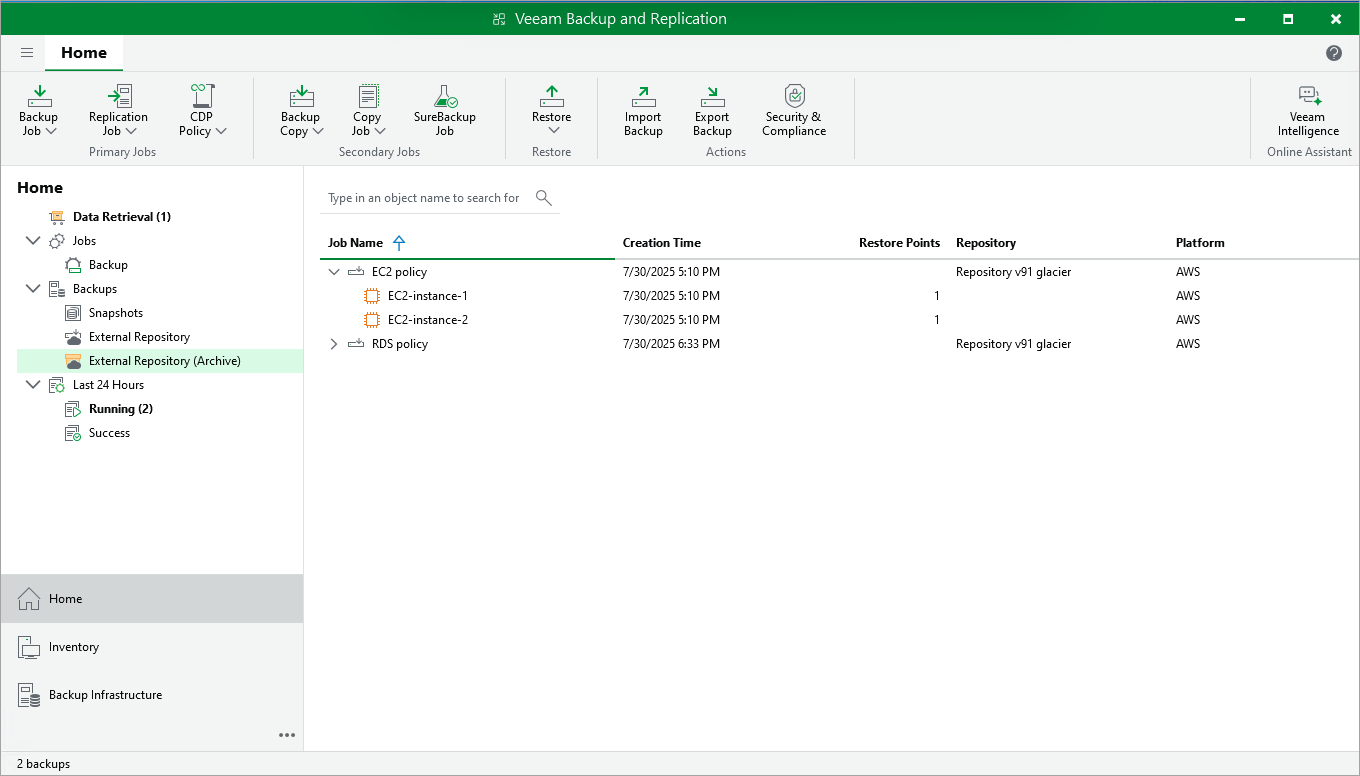Click the EC2-instance-2 chip icon
The height and width of the screenshot is (776, 1360).
(x=372, y=320)
